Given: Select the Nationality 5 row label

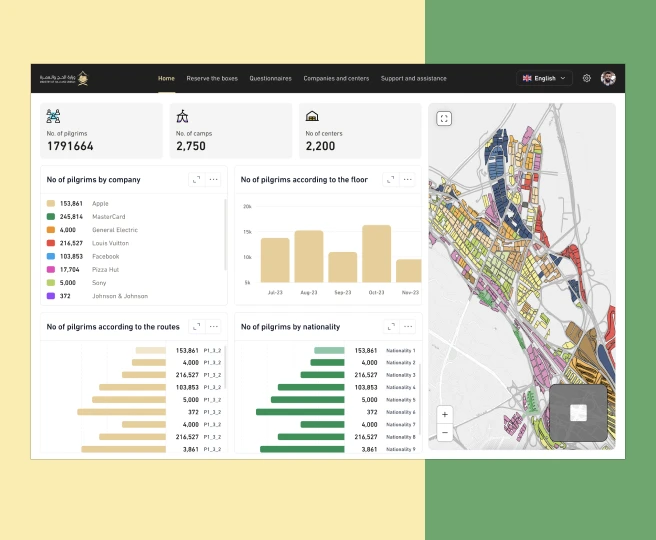Looking at the screenshot, I should [400, 400].
